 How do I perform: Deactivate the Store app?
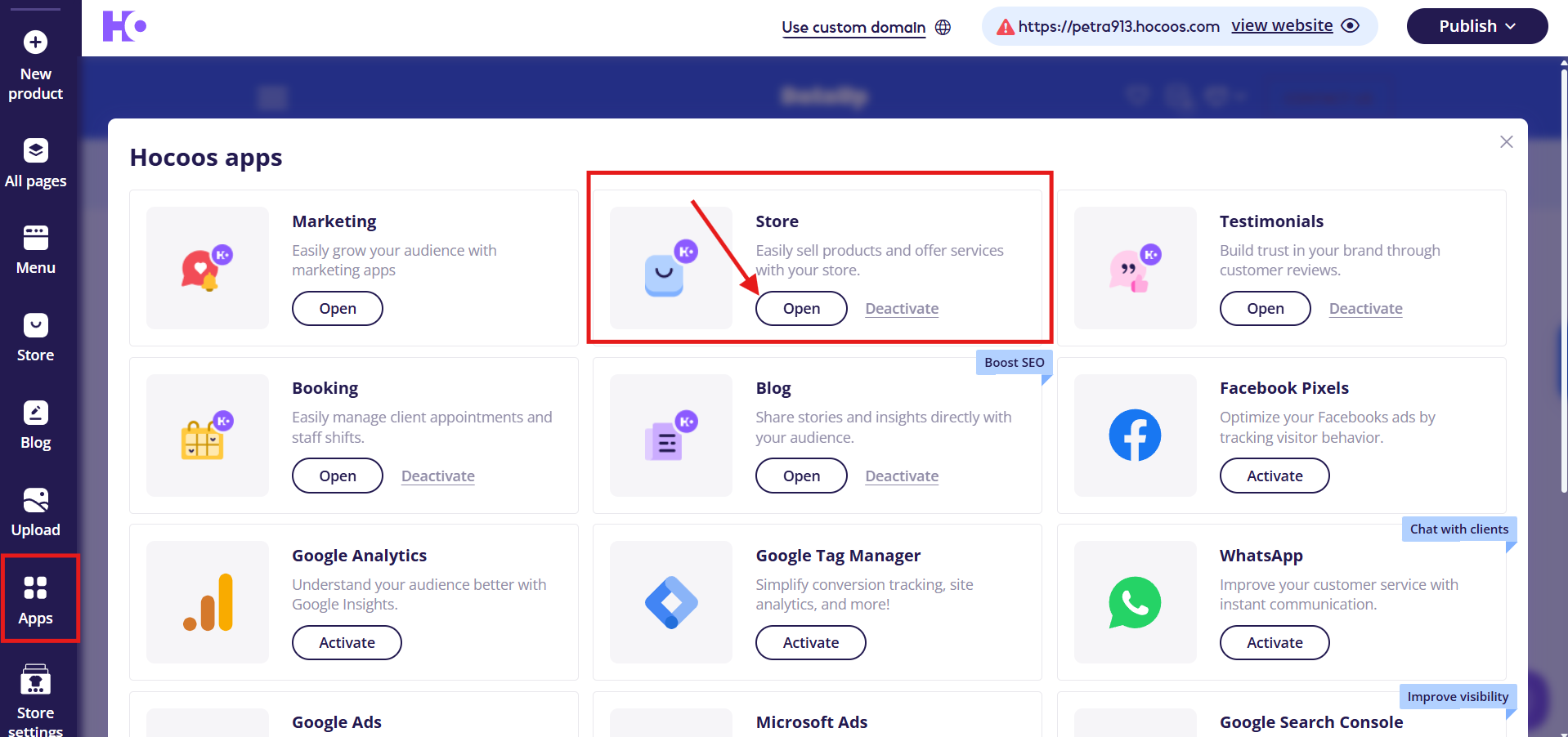pos(902,309)
